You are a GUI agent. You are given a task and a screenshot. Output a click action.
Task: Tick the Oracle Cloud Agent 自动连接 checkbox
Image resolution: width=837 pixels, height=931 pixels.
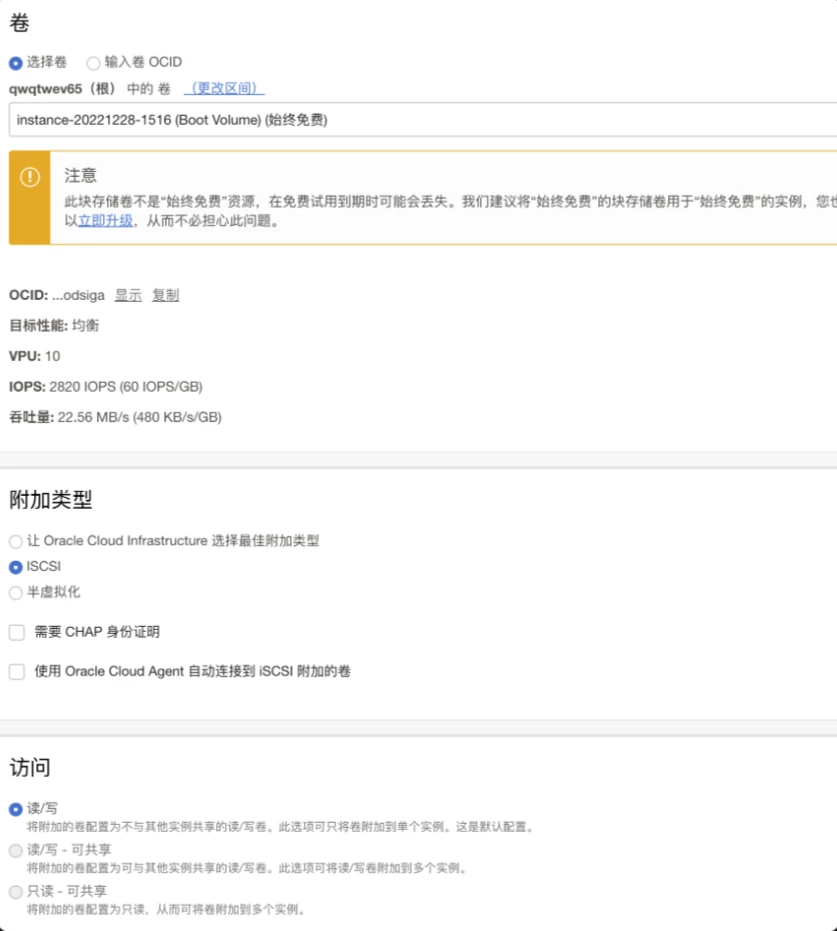pos(17,672)
